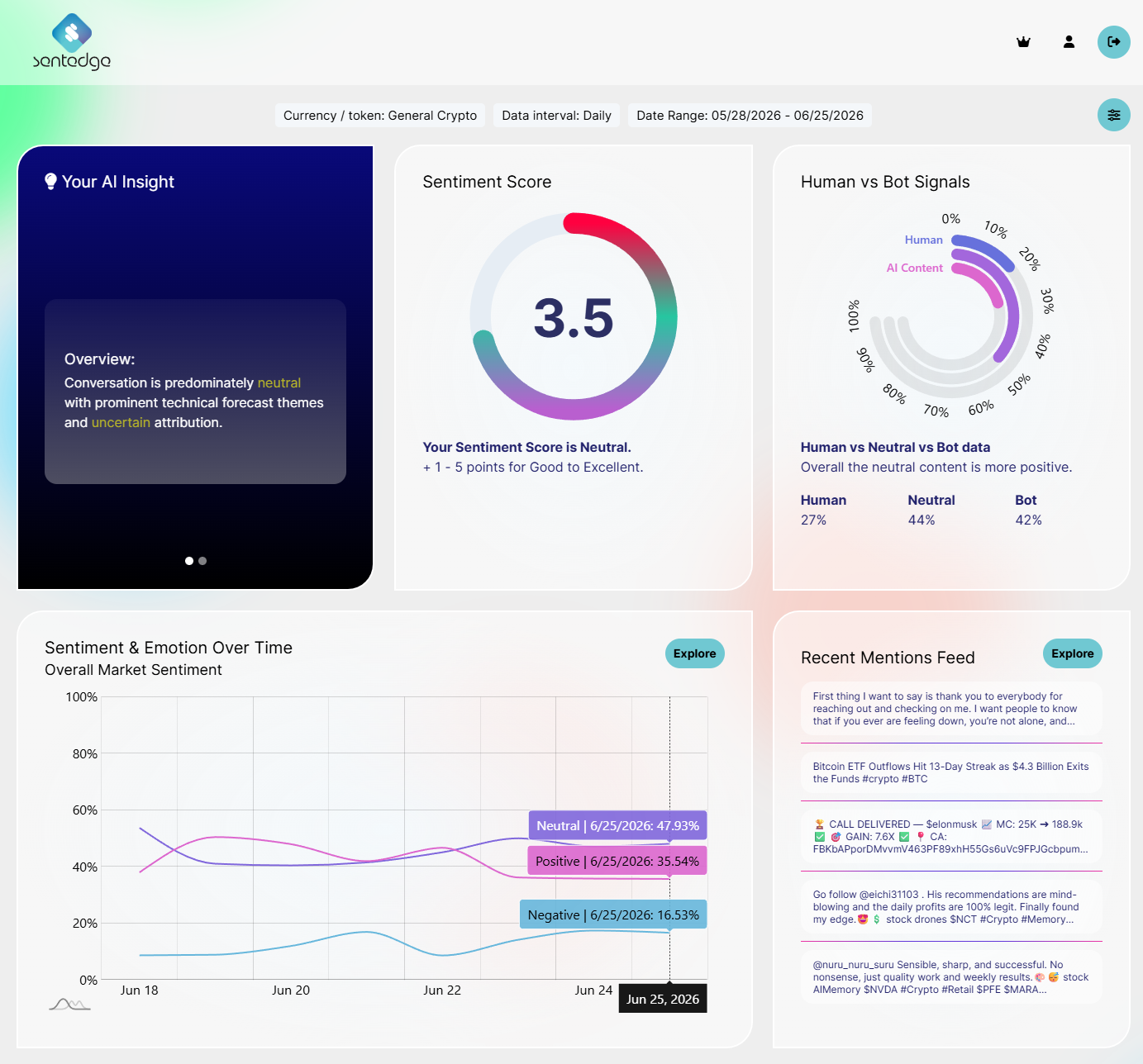The width and height of the screenshot is (1143, 1064).
Task: Click the AI Content legend label
Action: [x=914, y=268]
